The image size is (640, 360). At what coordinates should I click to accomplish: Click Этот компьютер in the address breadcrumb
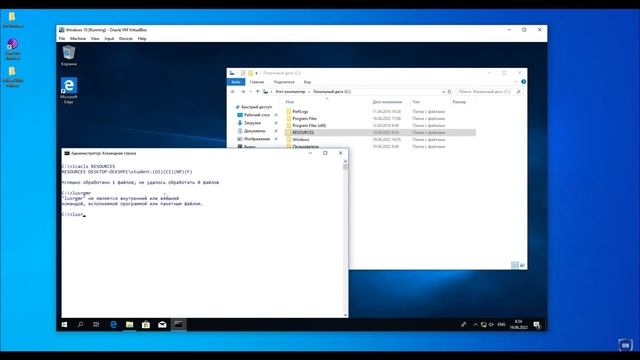pos(290,92)
